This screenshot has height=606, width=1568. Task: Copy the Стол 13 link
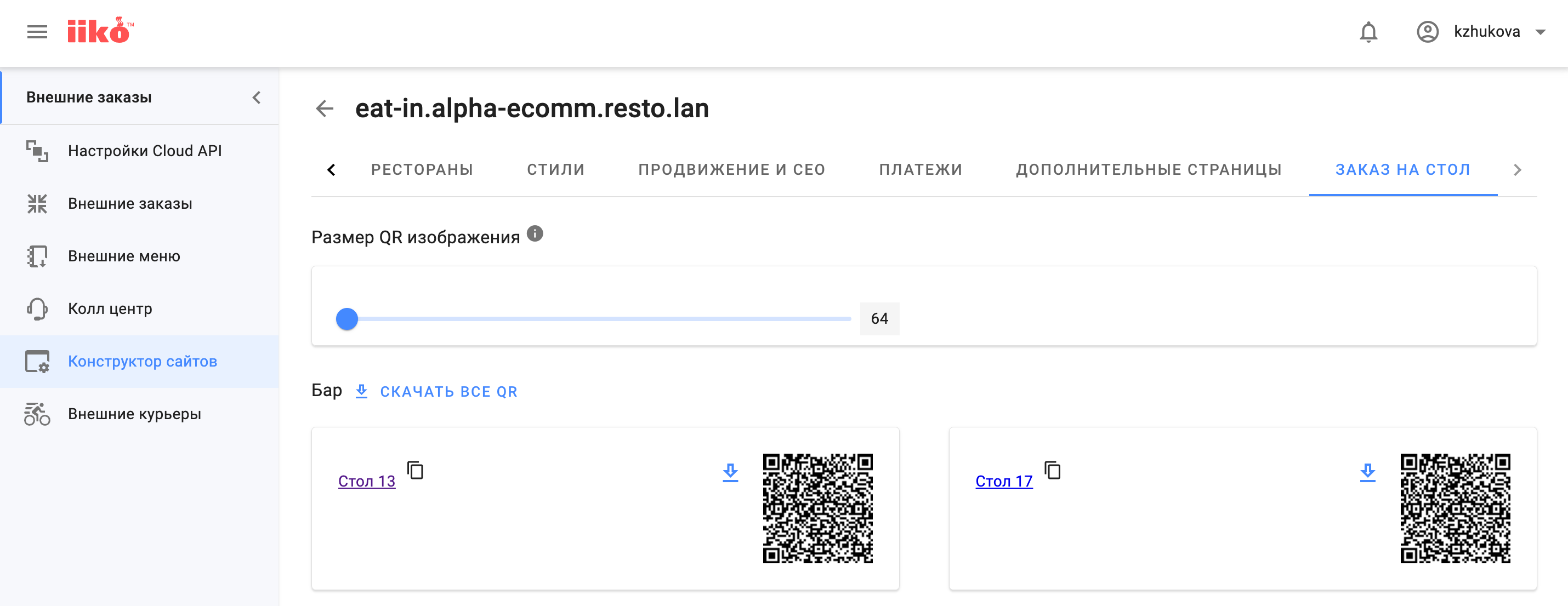click(x=416, y=470)
